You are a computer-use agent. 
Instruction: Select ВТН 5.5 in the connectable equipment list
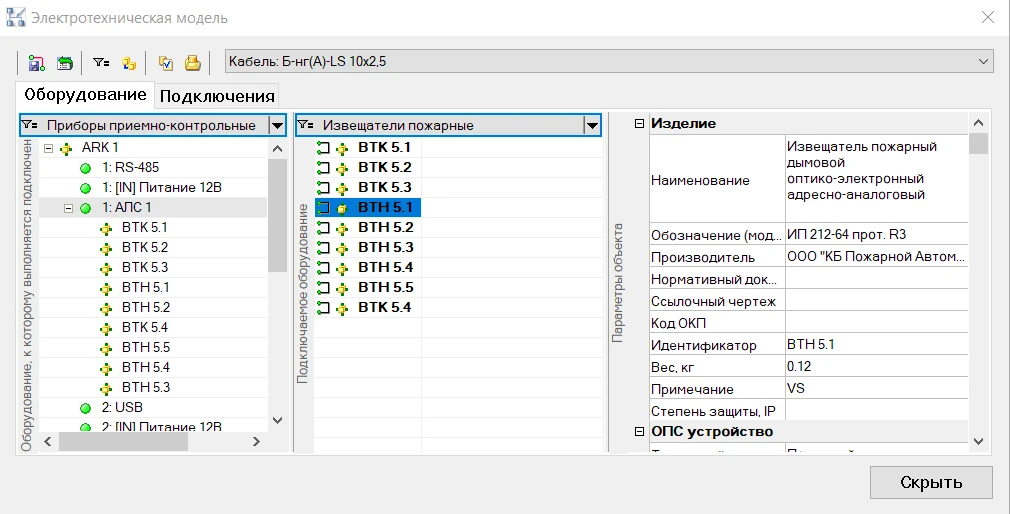(x=385, y=287)
